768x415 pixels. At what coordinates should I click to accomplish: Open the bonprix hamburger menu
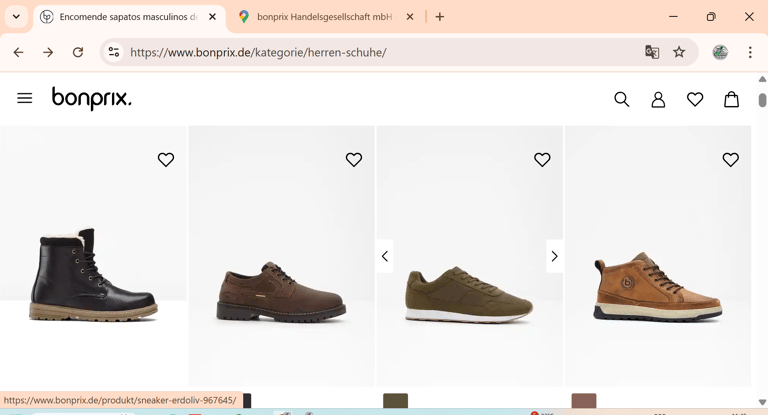[25, 98]
